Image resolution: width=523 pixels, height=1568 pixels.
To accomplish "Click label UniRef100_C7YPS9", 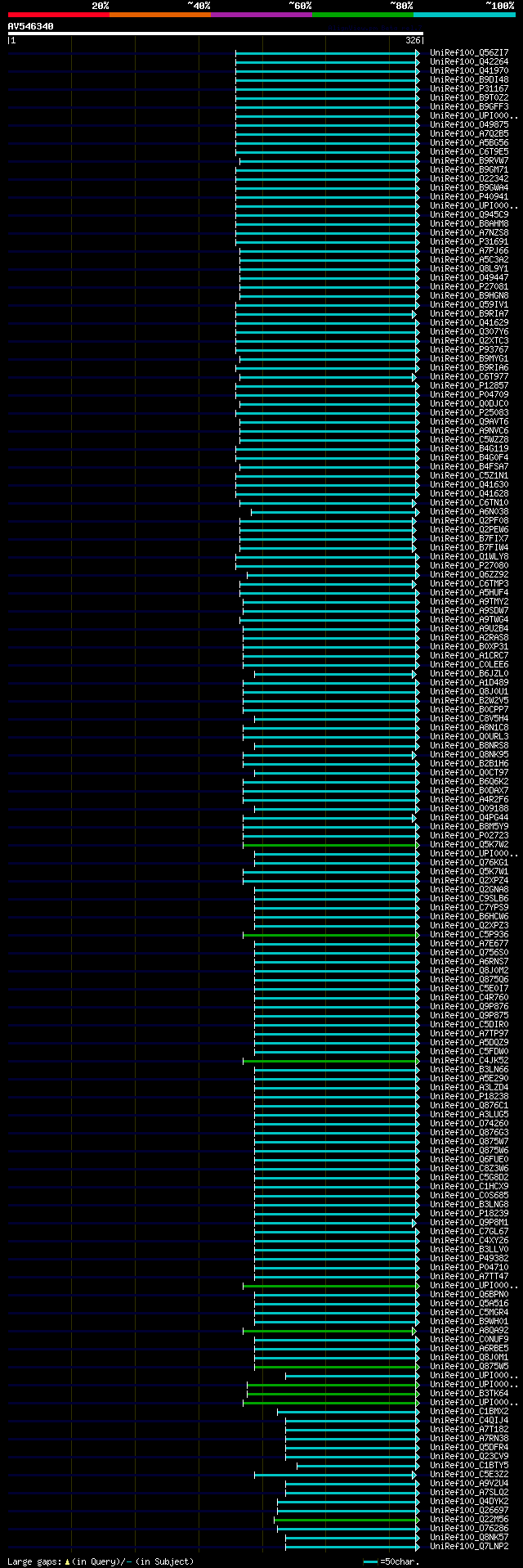I will coord(469,907).
